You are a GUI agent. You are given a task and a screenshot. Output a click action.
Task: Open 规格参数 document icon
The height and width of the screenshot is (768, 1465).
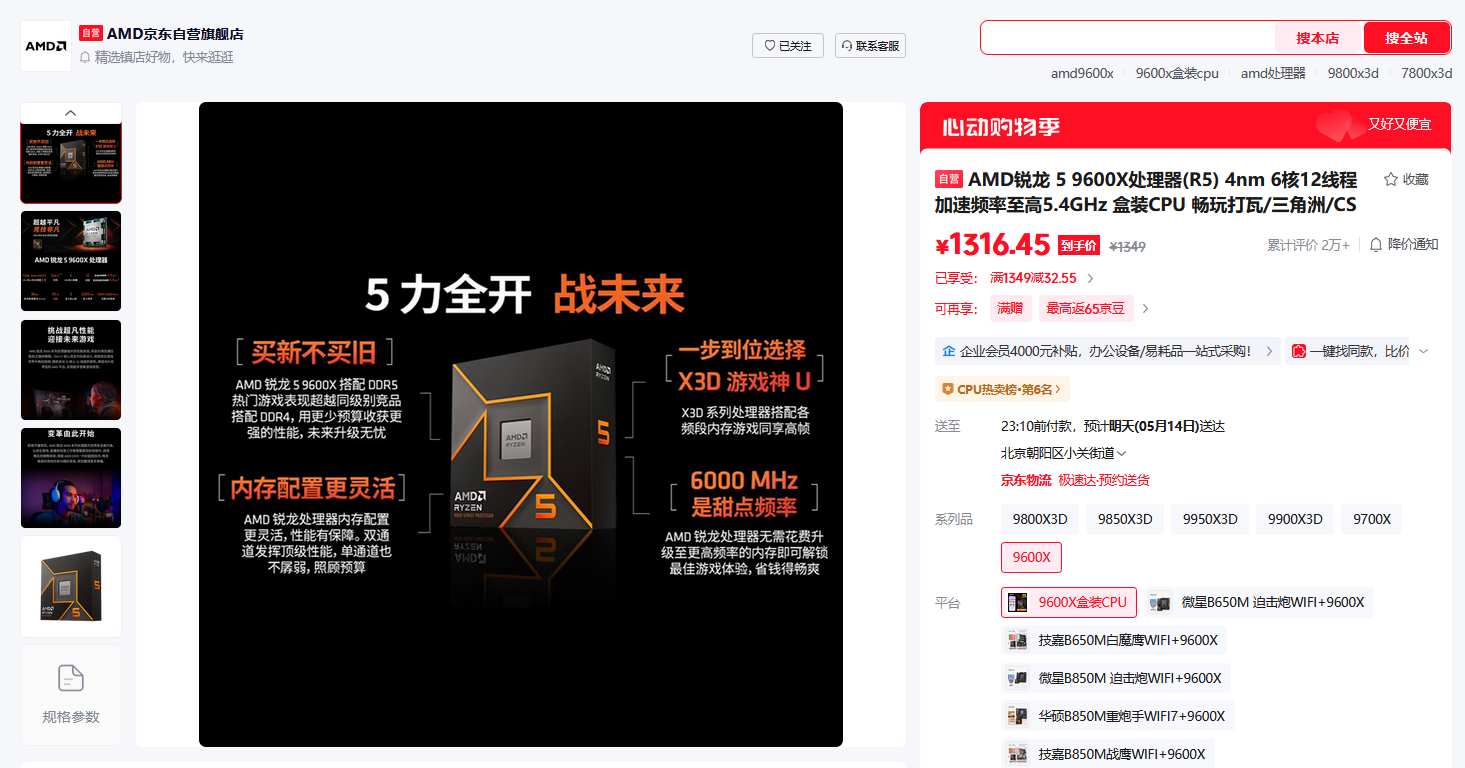point(71,678)
